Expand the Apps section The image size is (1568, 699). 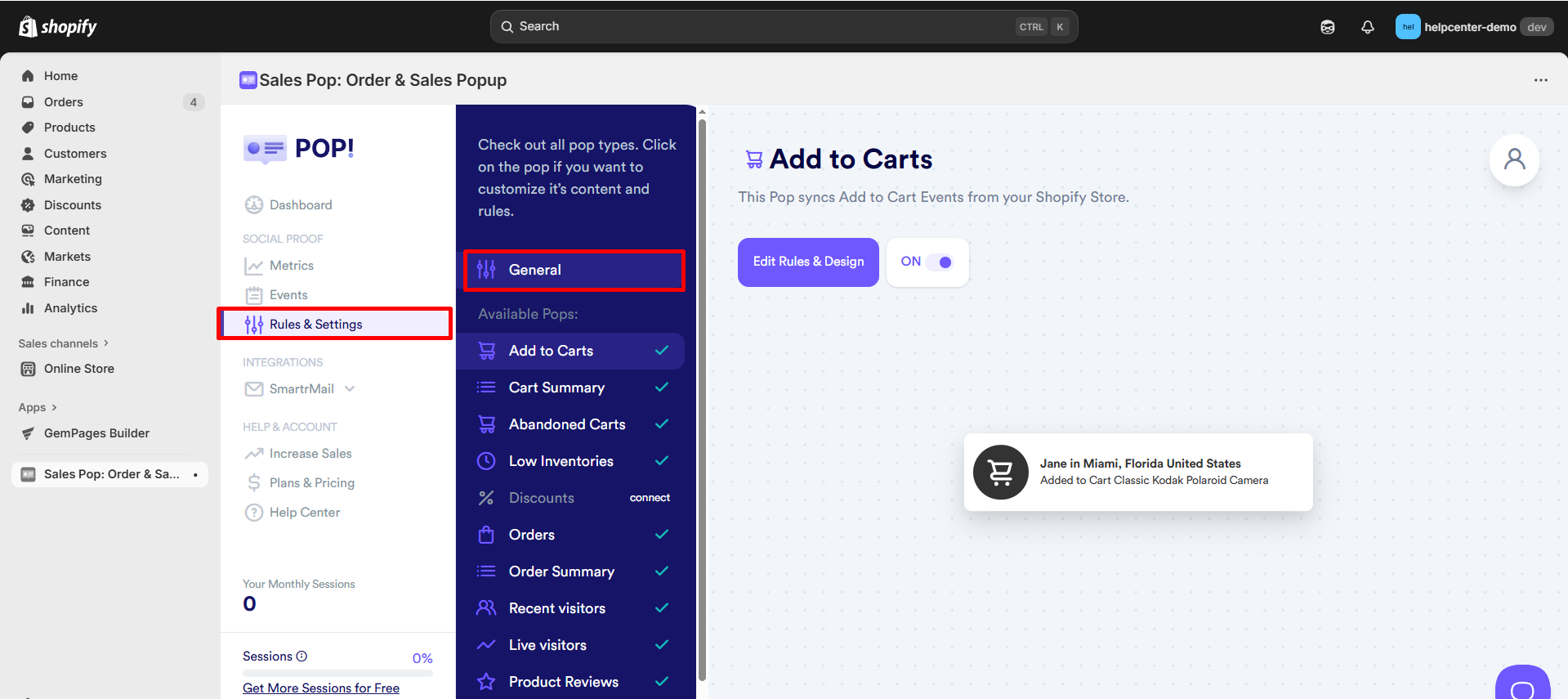click(x=38, y=407)
